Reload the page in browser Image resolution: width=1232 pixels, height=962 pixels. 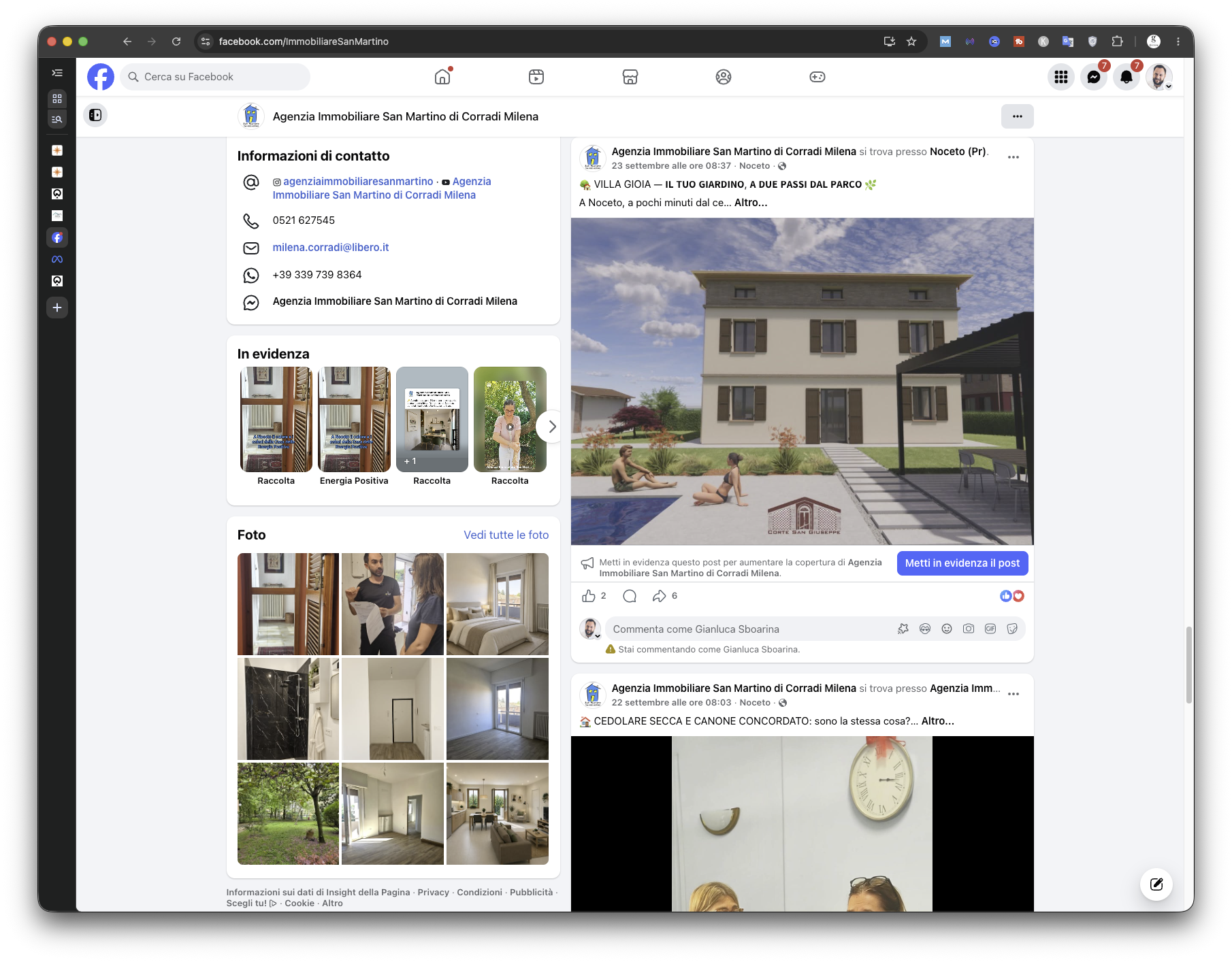176,42
